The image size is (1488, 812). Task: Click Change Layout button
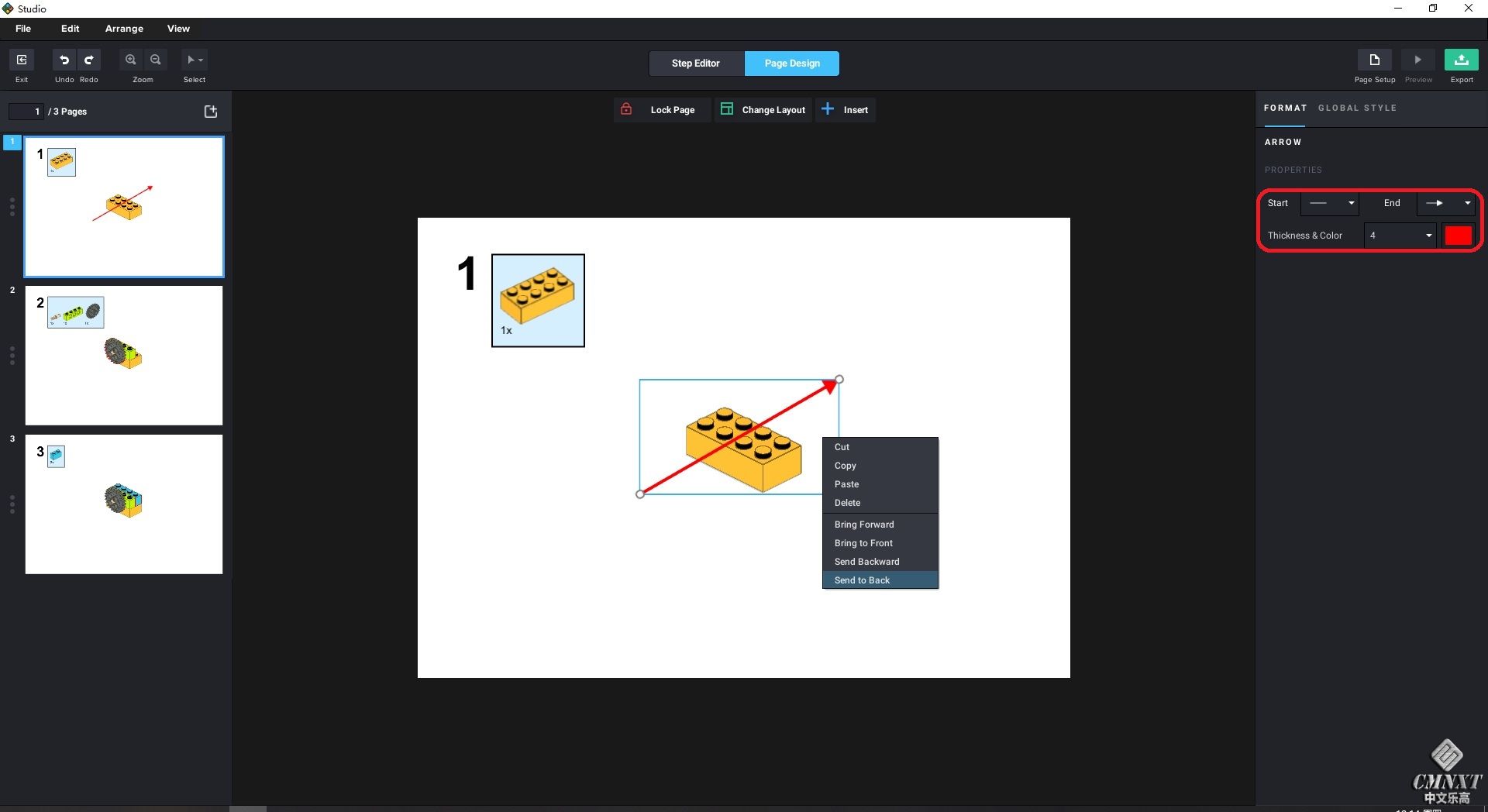coord(763,110)
